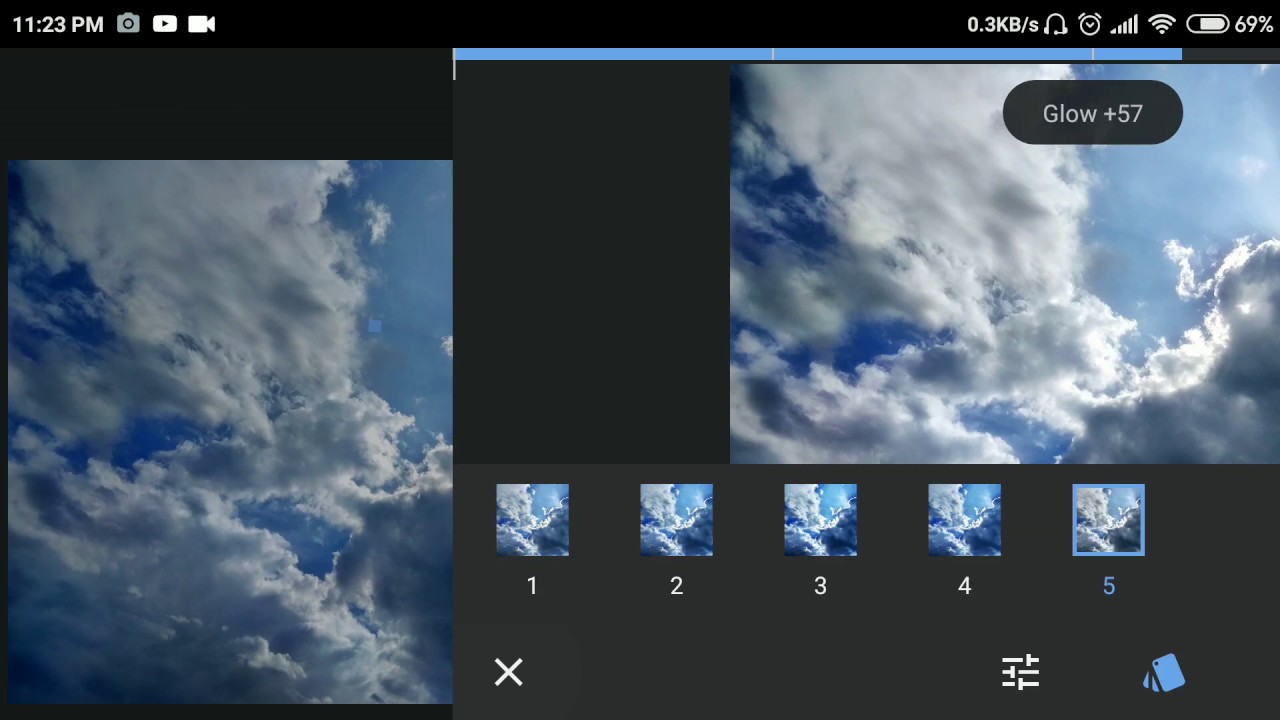Tap the camera icon in status bar
This screenshot has height=720, width=1280.
click(x=128, y=23)
